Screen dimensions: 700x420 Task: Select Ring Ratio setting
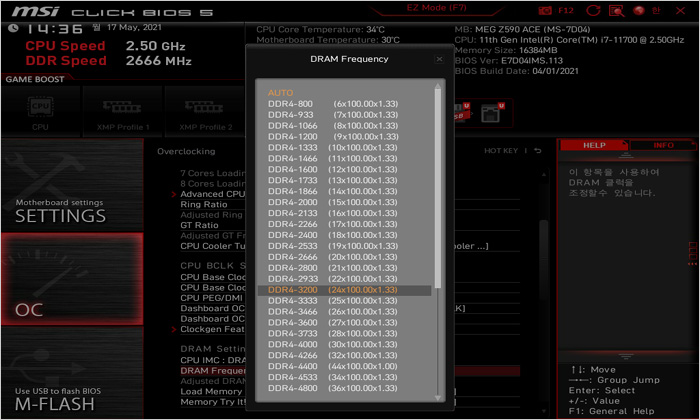(x=204, y=204)
